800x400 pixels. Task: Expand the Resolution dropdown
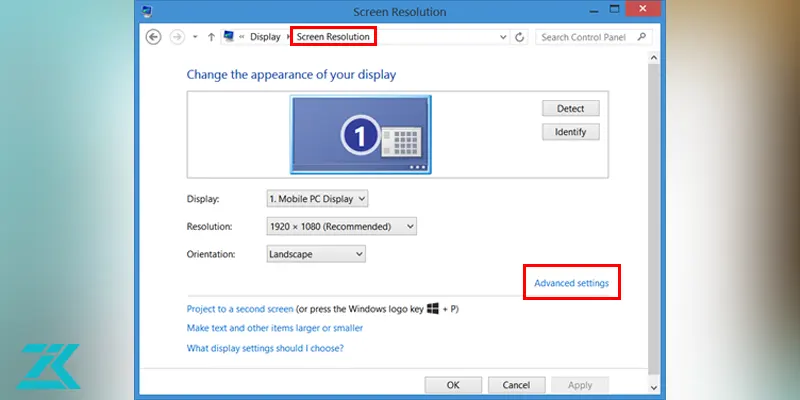(x=341, y=227)
